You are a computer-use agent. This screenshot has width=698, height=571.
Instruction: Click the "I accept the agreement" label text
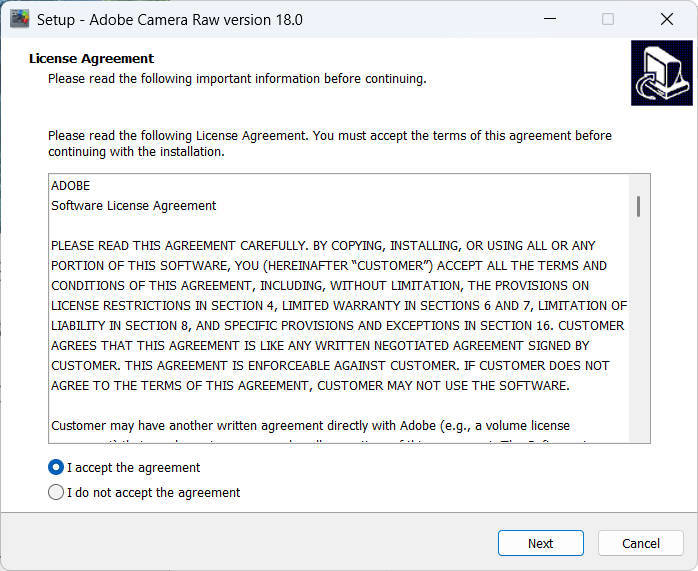coord(133,467)
